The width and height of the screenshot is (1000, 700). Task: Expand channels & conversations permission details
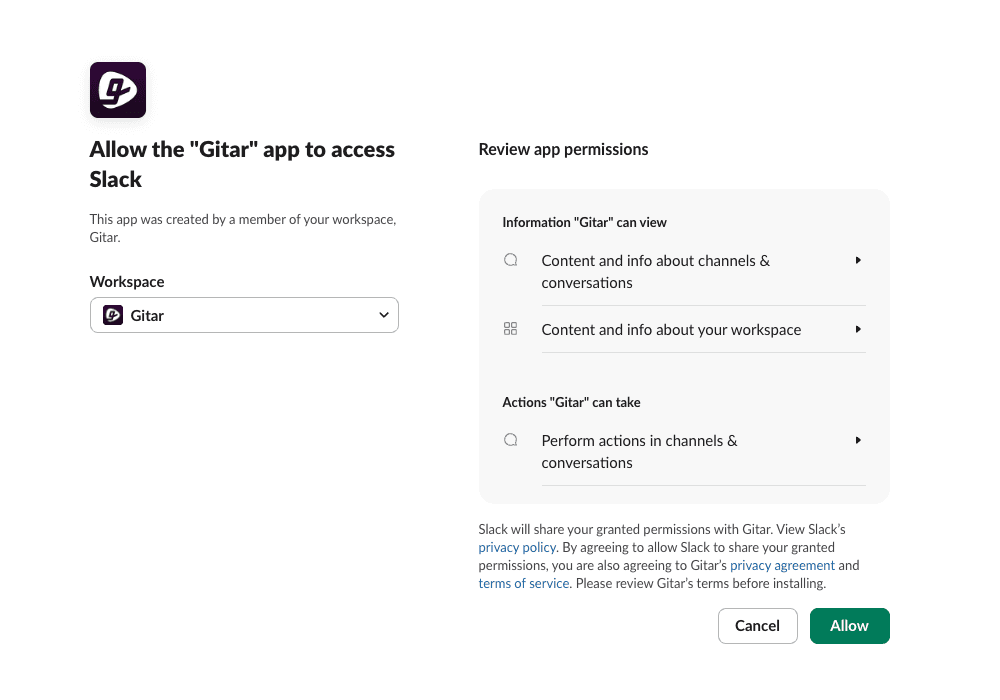tap(858, 259)
